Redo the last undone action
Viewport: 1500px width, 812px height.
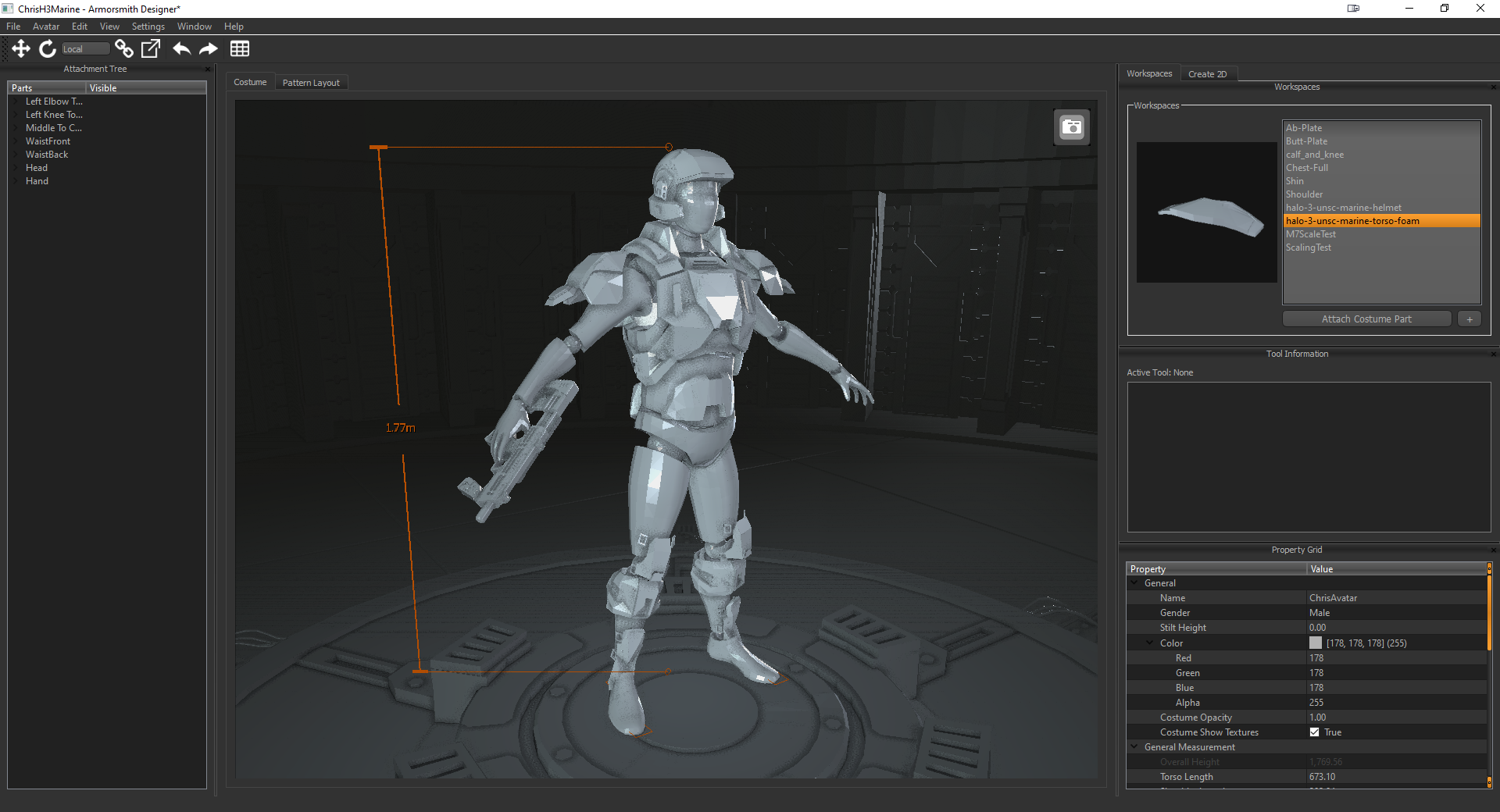coord(208,48)
